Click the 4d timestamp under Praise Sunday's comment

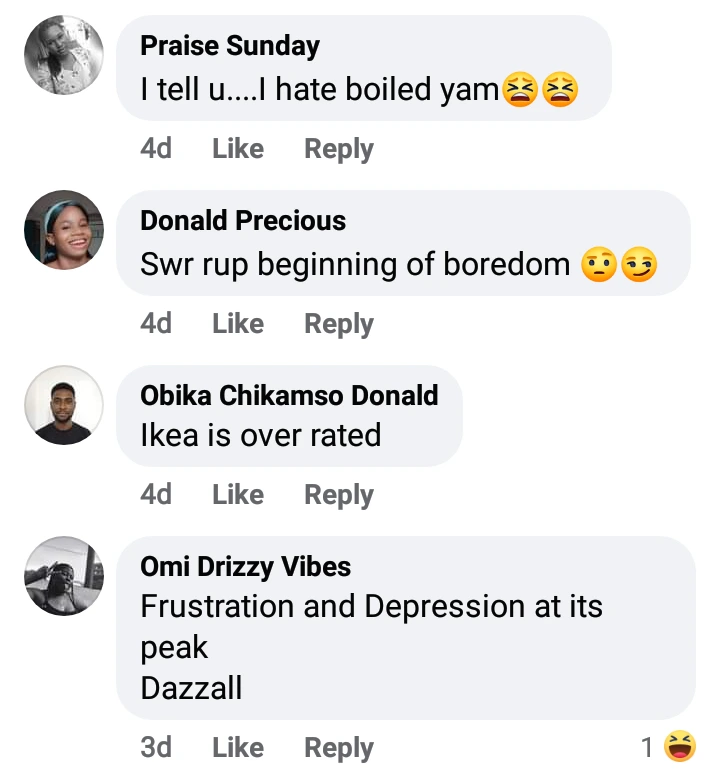pyautogui.click(x=156, y=149)
